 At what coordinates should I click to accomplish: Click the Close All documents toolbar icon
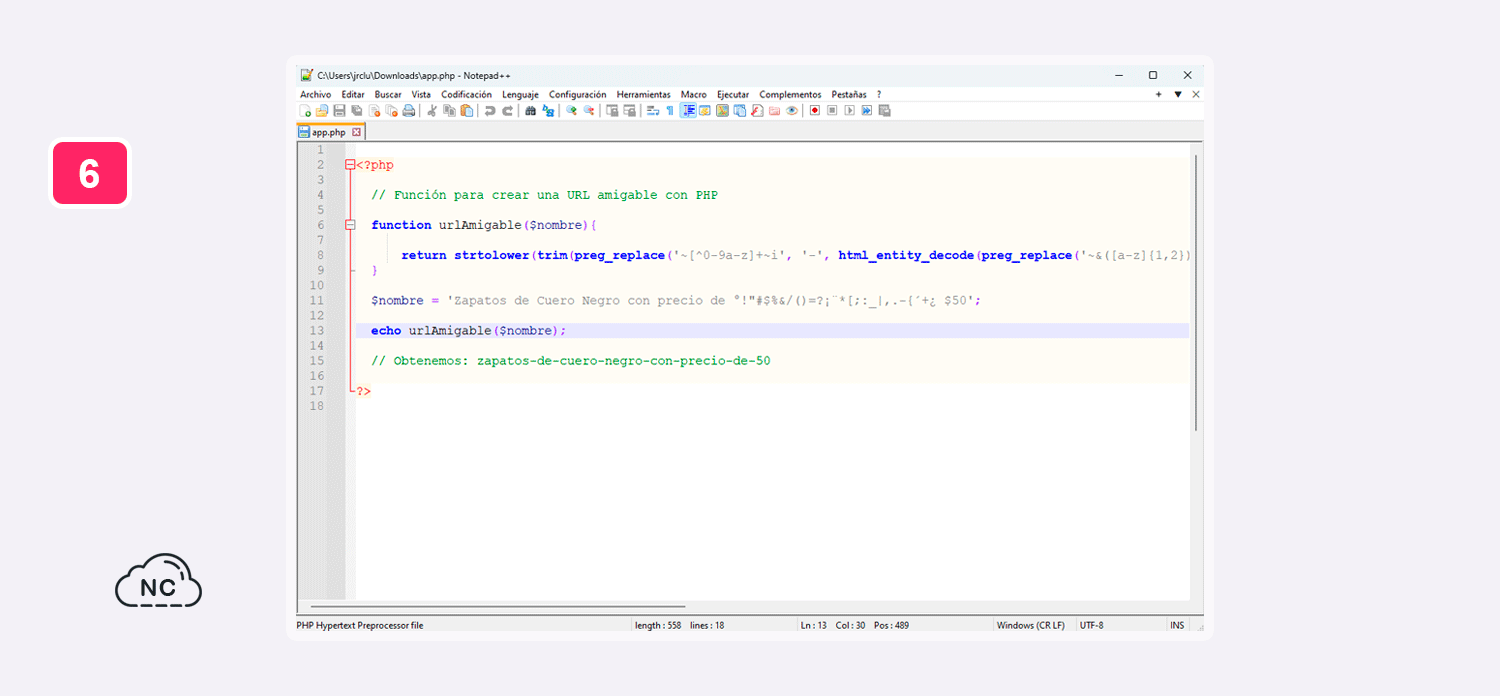[391, 111]
